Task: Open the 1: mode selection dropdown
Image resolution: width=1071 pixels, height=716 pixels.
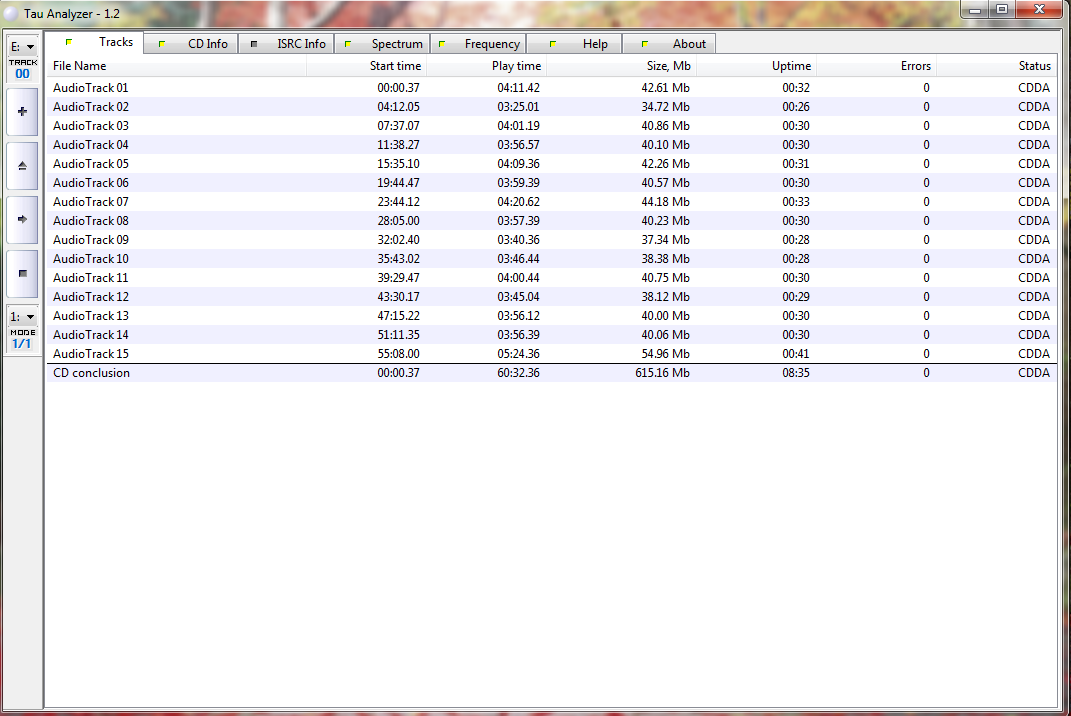Action: (x=22, y=317)
